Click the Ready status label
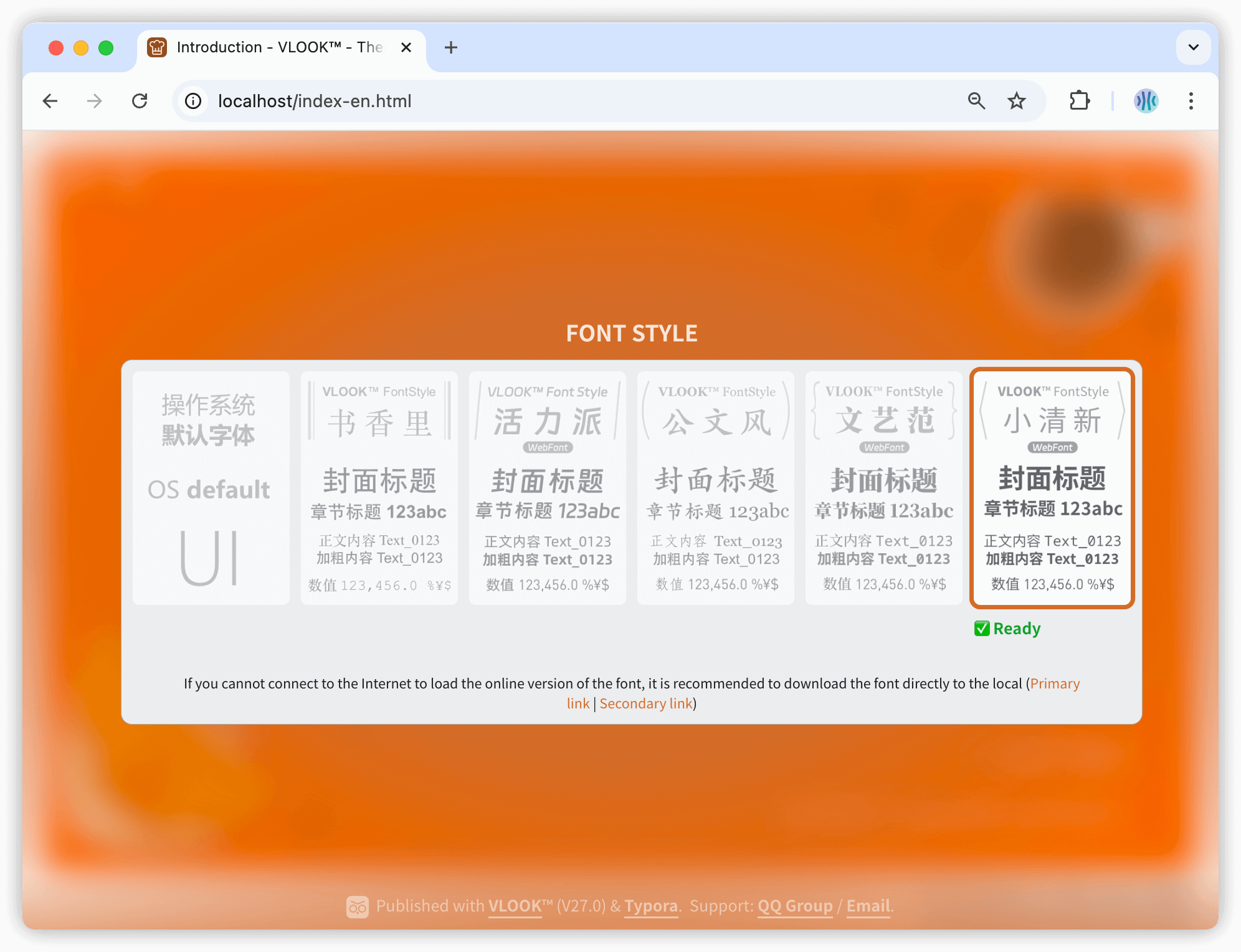This screenshot has height=952, width=1241. click(1017, 629)
